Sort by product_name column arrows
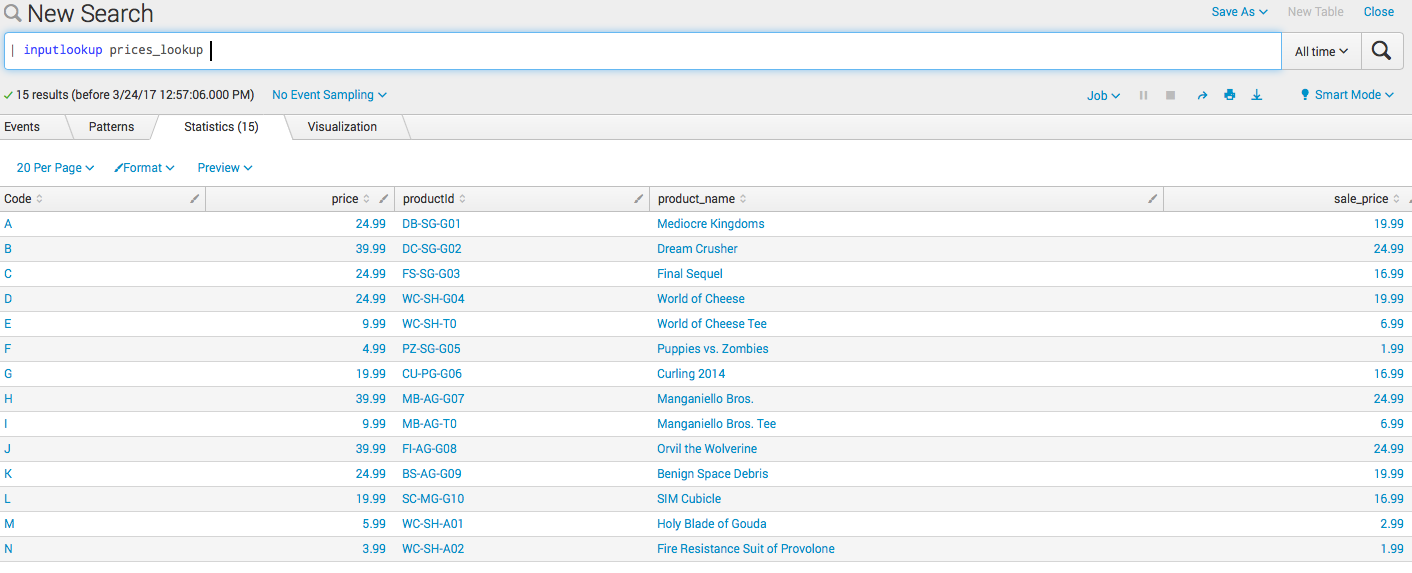Image resolution: width=1412 pixels, height=573 pixels. (x=743, y=199)
